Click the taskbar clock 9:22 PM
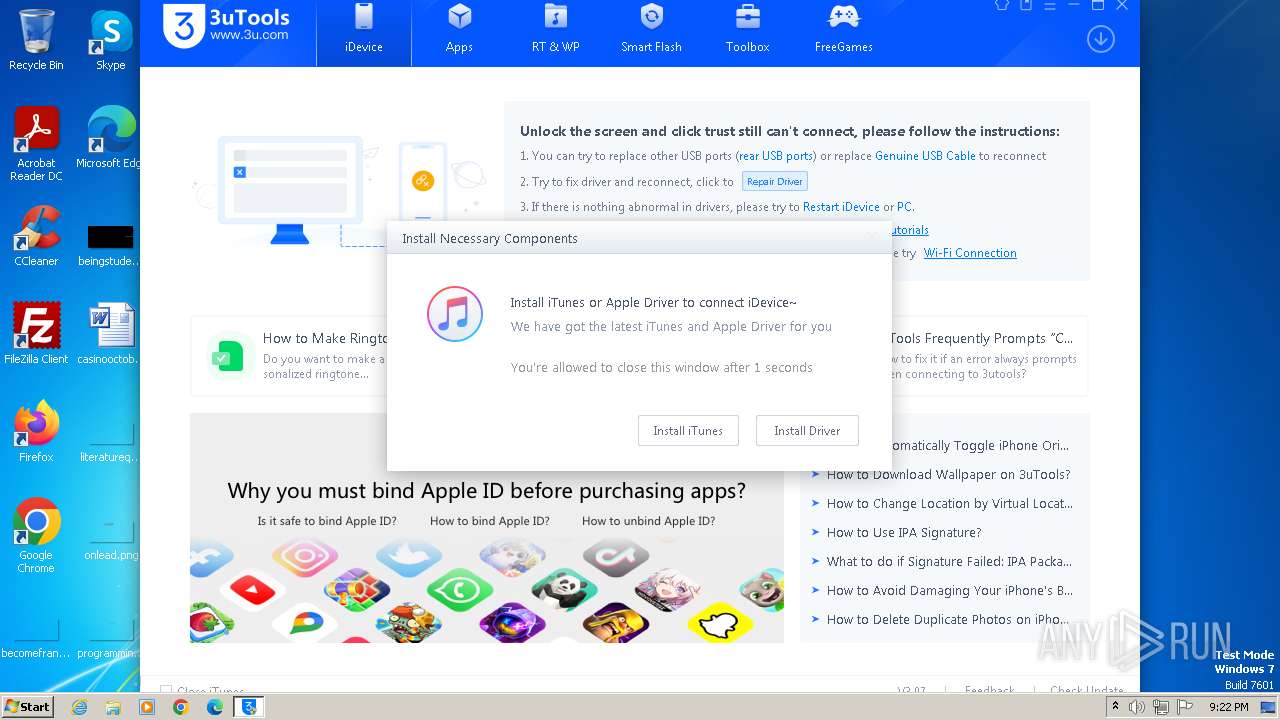 [1228, 707]
